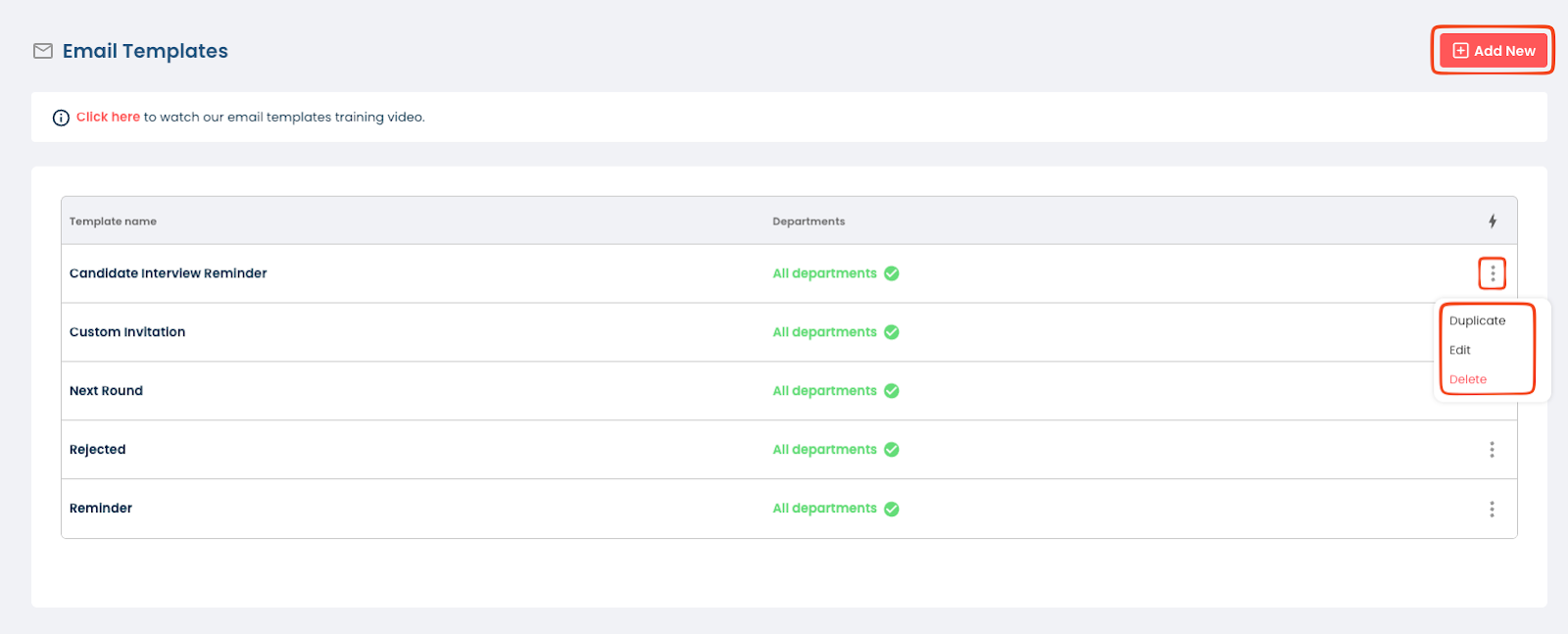Choose Duplicate from the context menu
The image size is (1568, 634).
tap(1477, 320)
